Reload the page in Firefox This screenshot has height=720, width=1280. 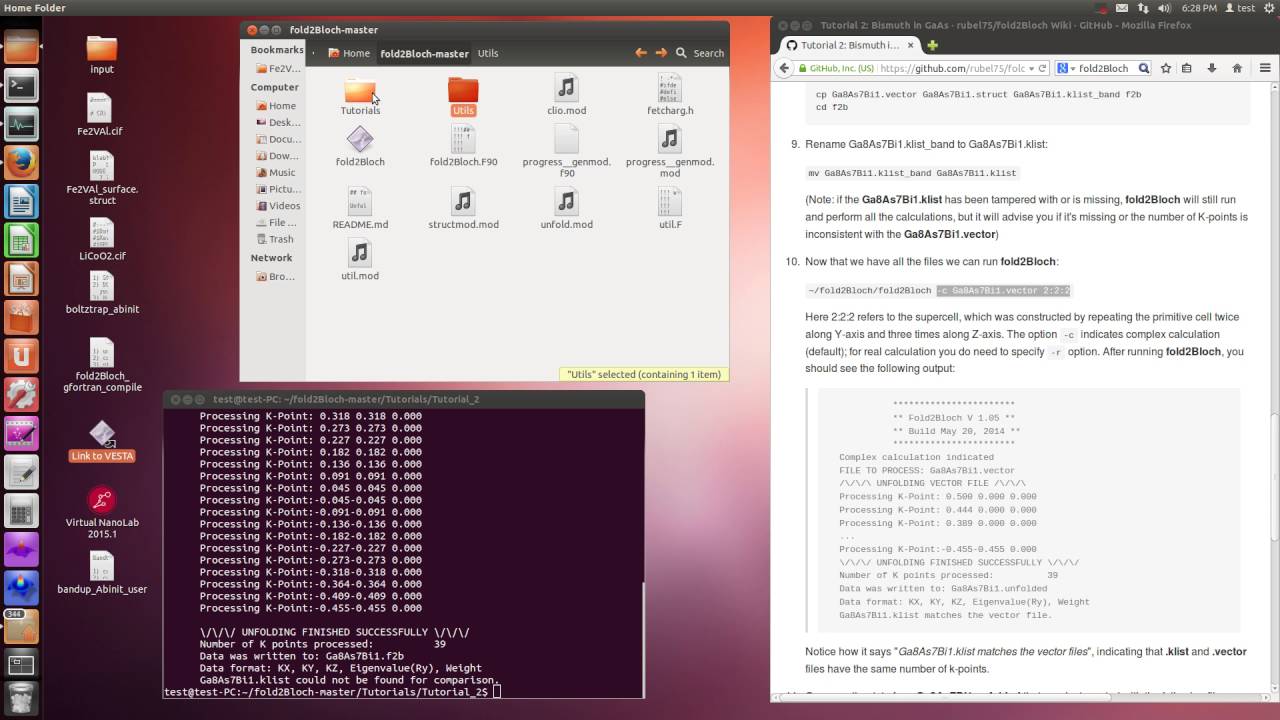pyautogui.click(x=1043, y=68)
